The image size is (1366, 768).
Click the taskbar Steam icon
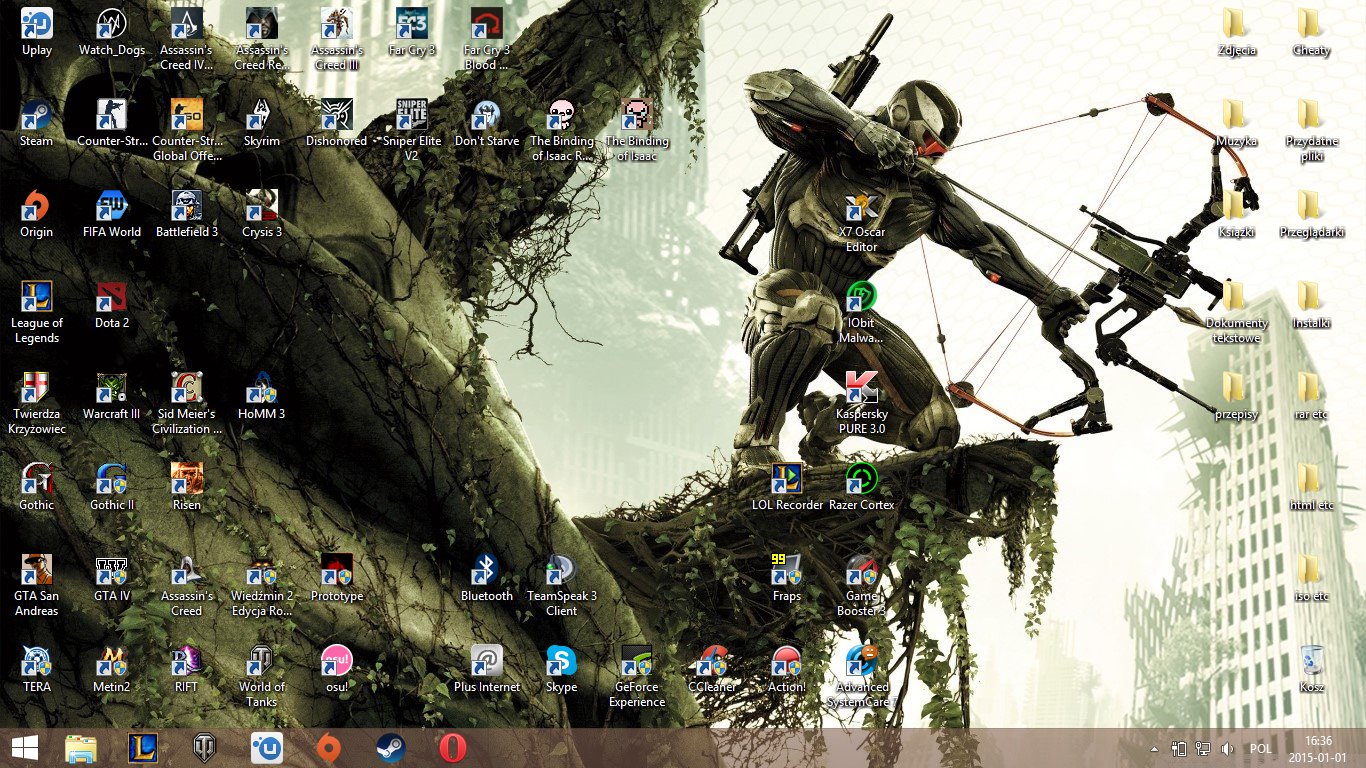[x=390, y=748]
